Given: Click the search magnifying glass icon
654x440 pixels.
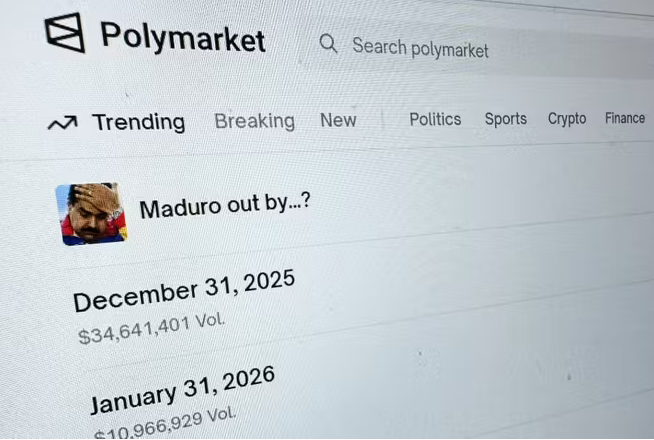Looking at the screenshot, I should tap(328, 44).
